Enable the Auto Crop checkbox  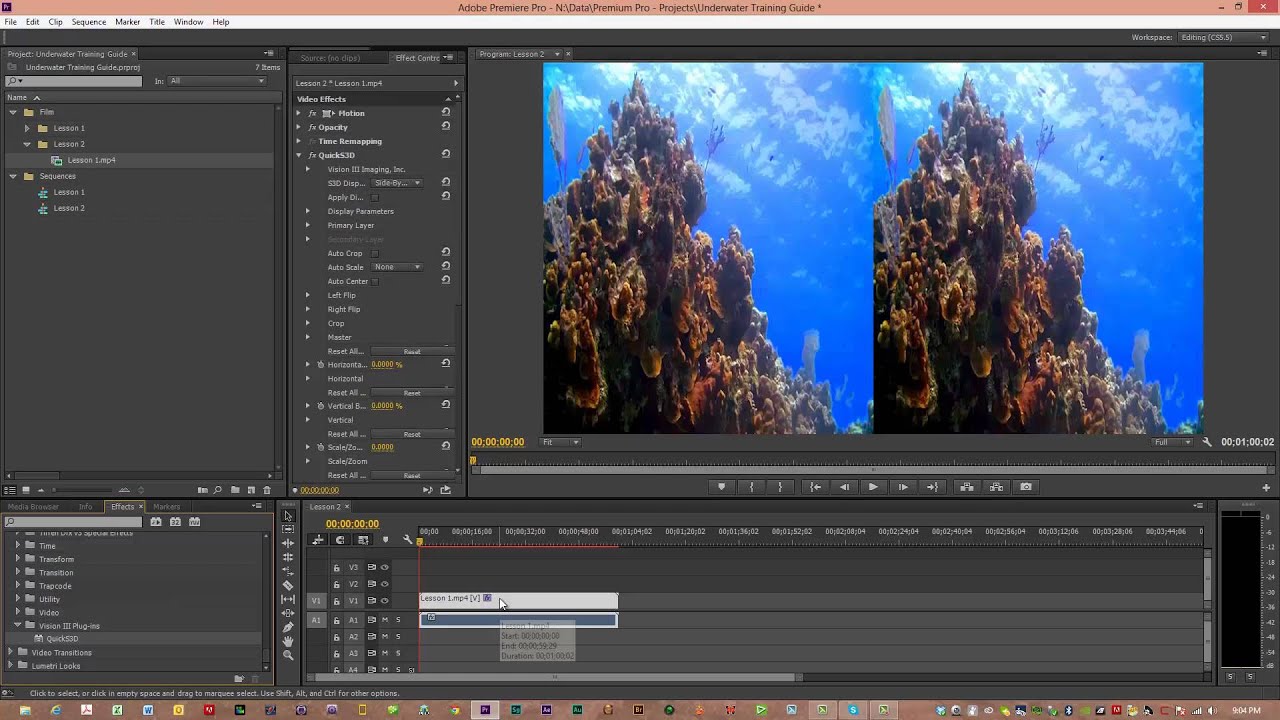[375, 253]
